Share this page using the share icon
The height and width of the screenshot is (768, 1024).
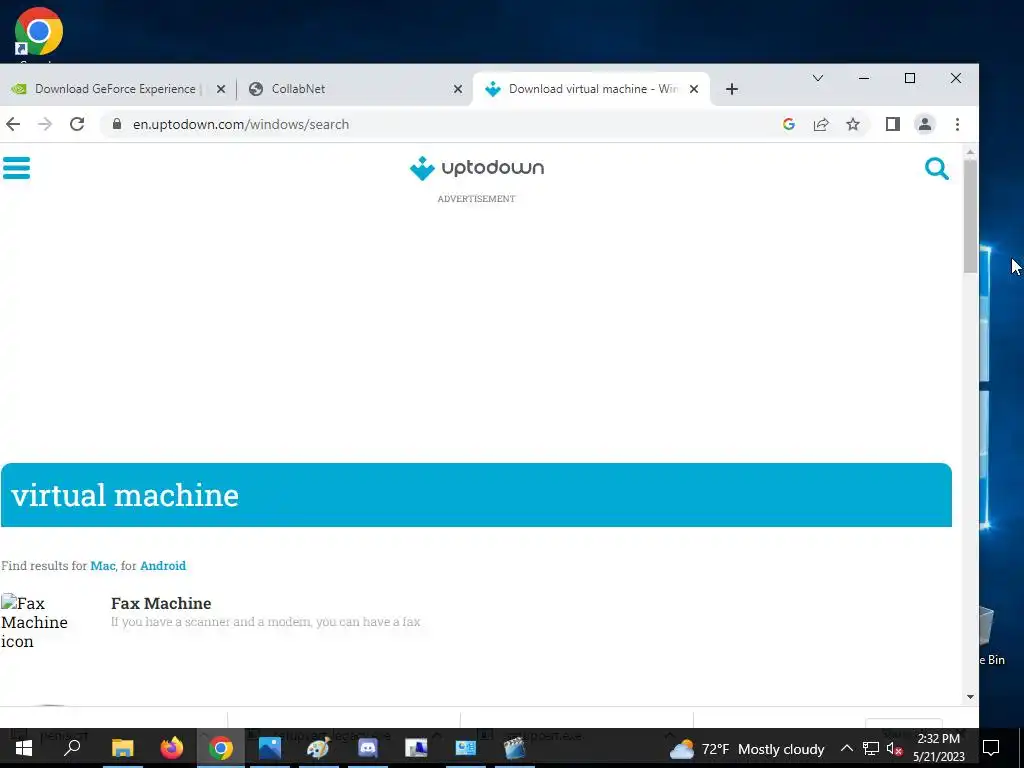click(x=821, y=124)
